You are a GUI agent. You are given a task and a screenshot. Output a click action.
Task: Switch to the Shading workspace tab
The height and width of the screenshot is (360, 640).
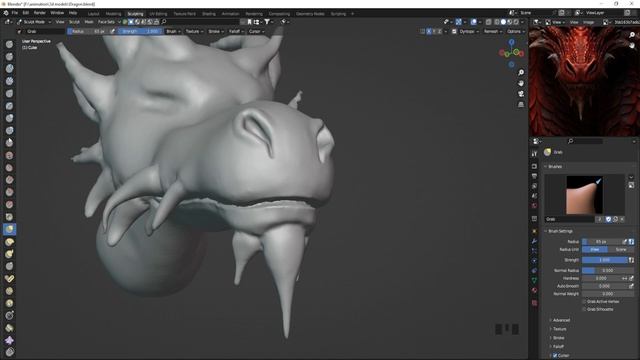tap(209, 13)
